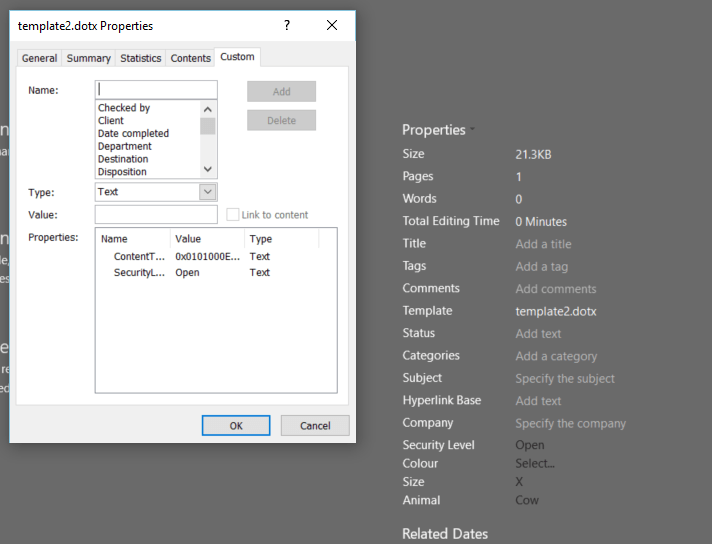The height and width of the screenshot is (544, 712).
Task: Select 'Disposition' in the name list
Action: point(122,171)
